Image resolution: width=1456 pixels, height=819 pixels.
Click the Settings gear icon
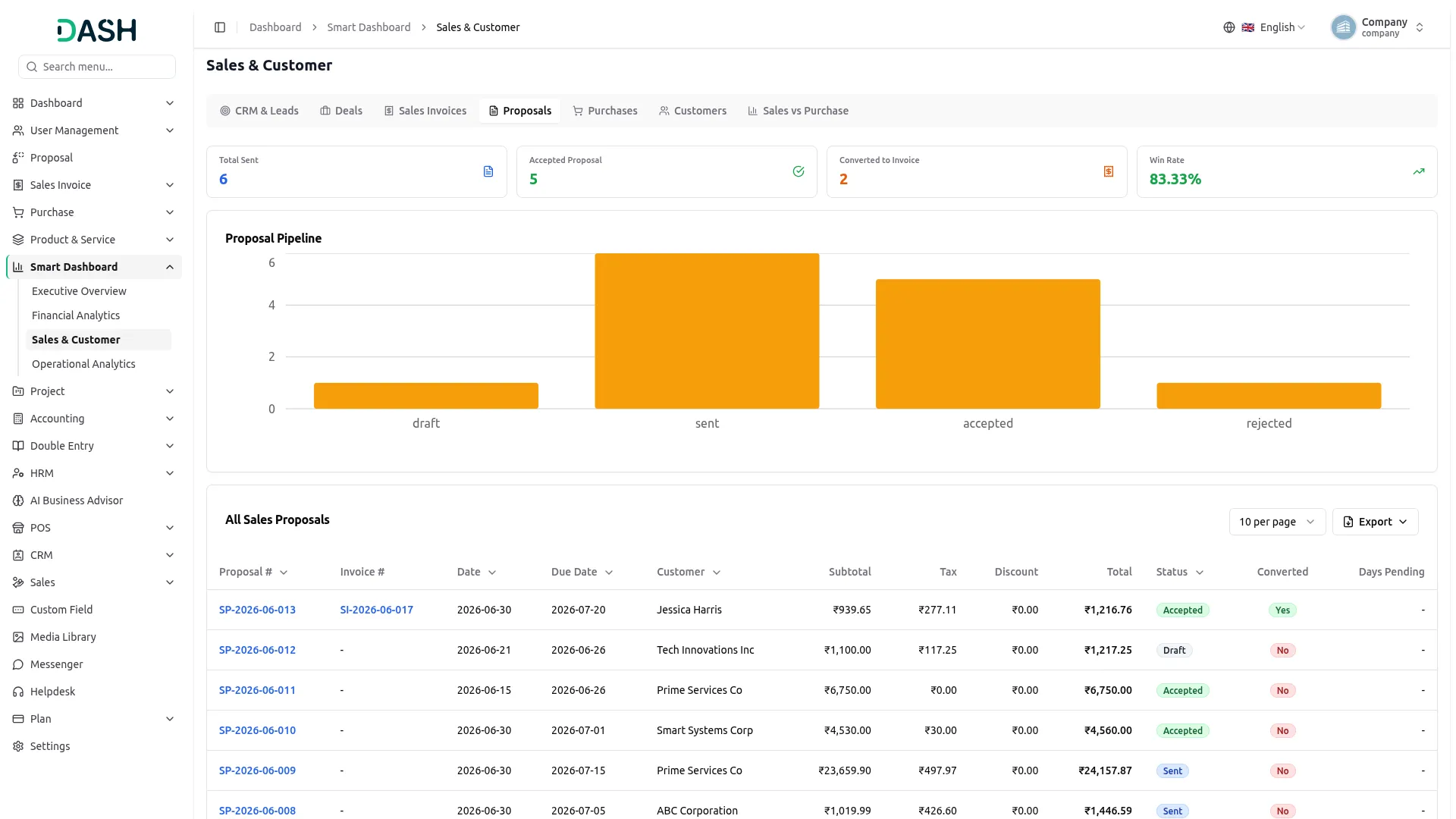(x=18, y=746)
